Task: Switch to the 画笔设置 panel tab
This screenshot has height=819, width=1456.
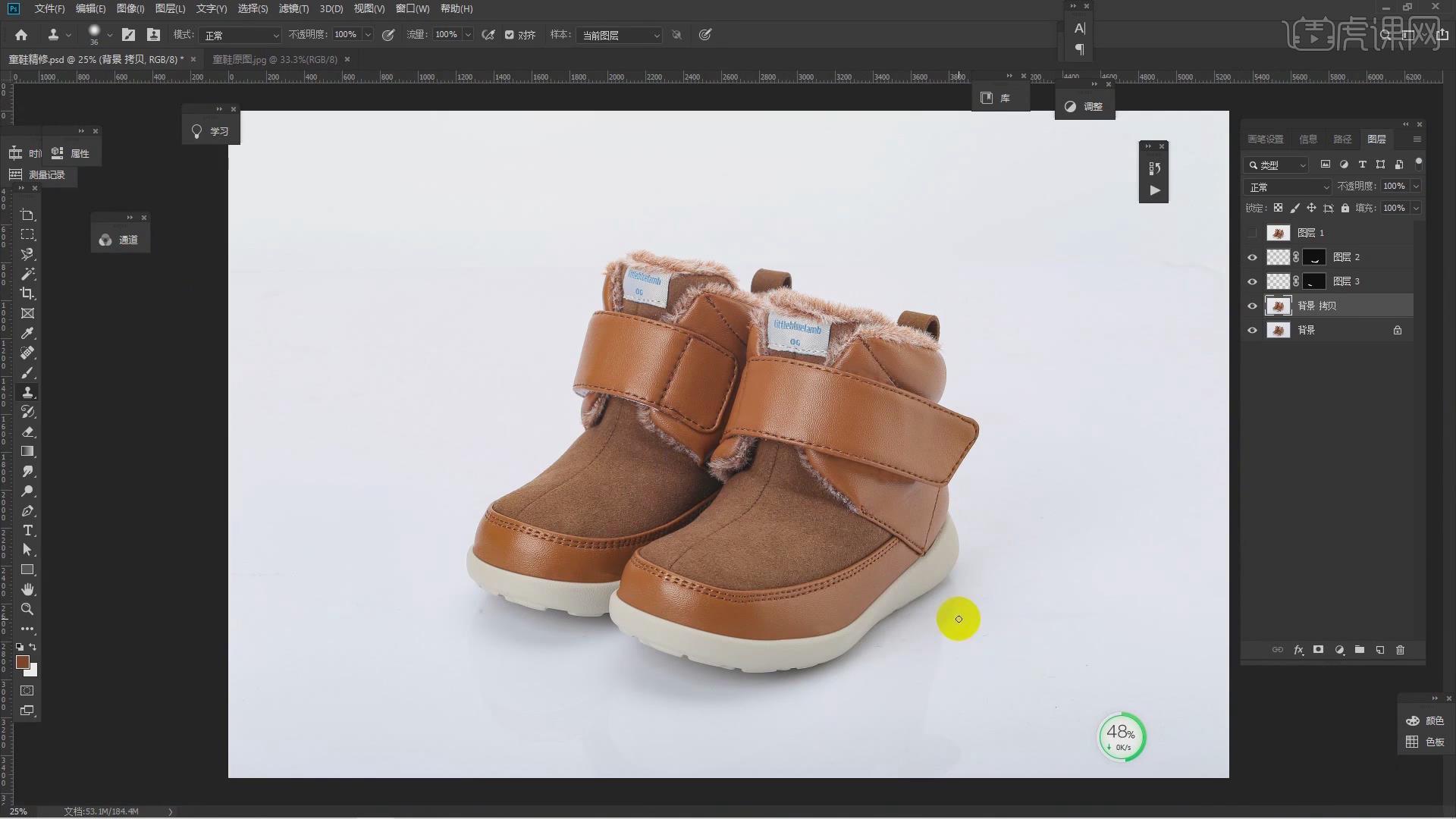Action: point(1266,139)
